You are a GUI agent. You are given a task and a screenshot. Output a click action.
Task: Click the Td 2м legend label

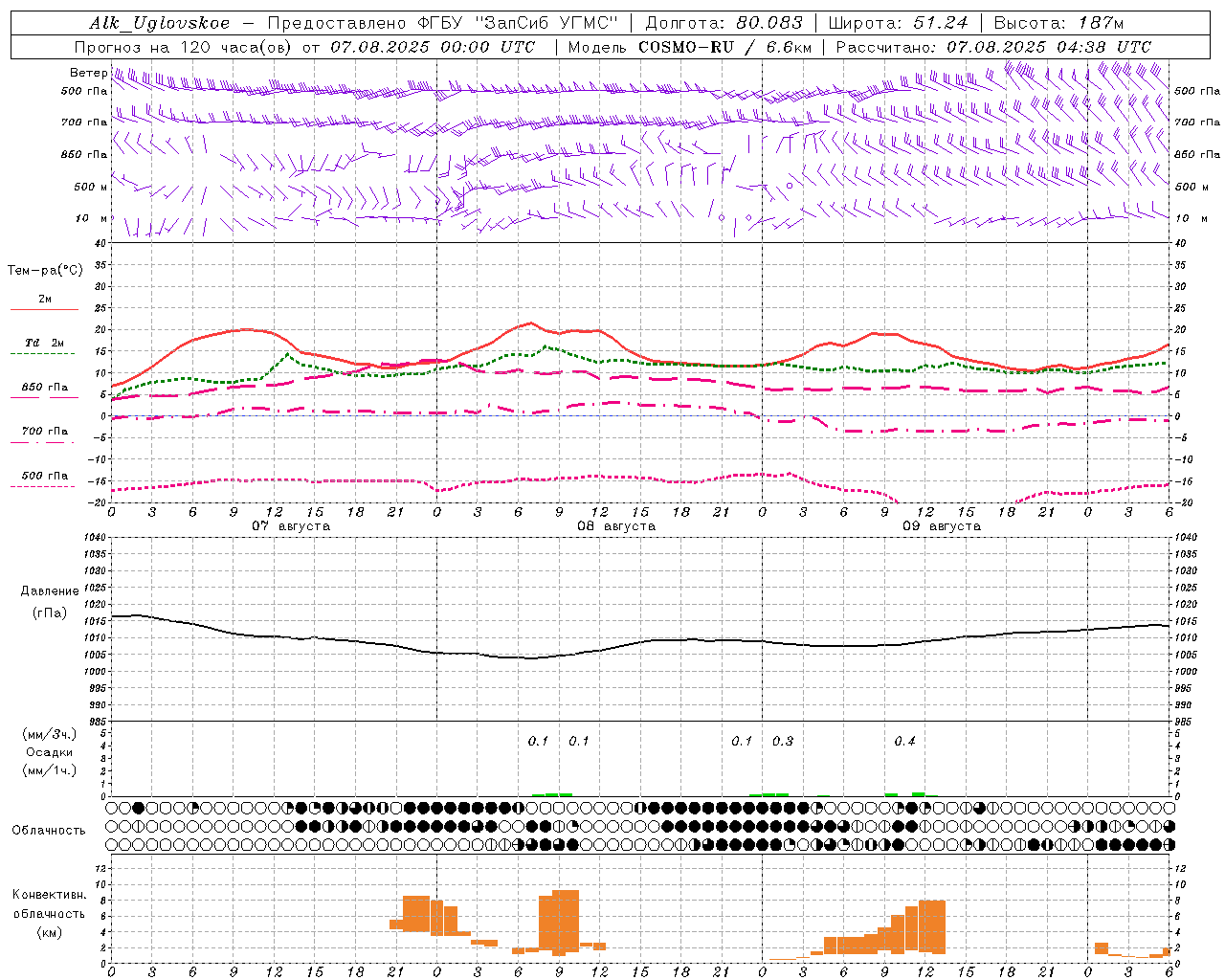click(44, 343)
